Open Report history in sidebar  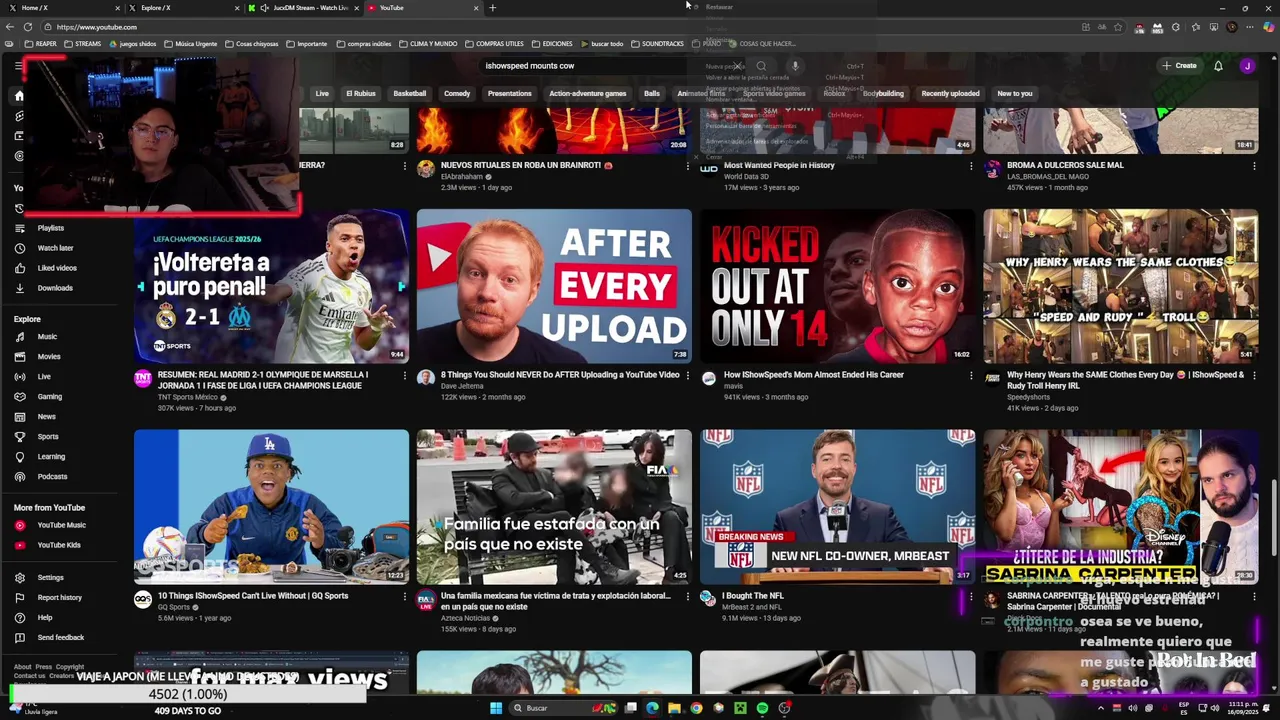(x=59, y=598)
